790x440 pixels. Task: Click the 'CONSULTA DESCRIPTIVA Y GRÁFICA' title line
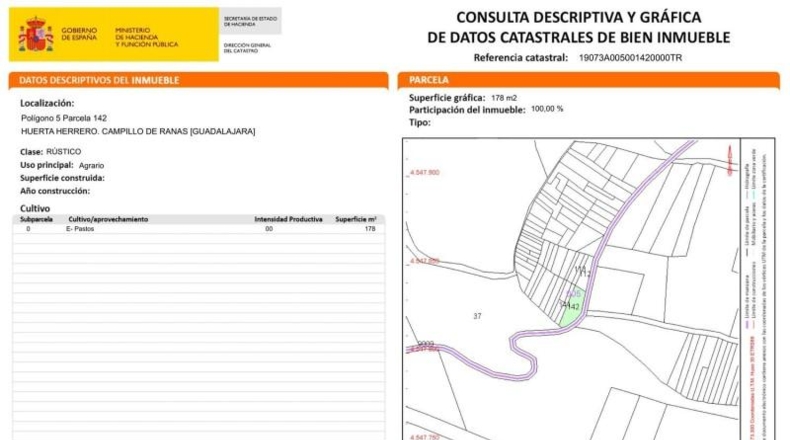click(578, 18)
